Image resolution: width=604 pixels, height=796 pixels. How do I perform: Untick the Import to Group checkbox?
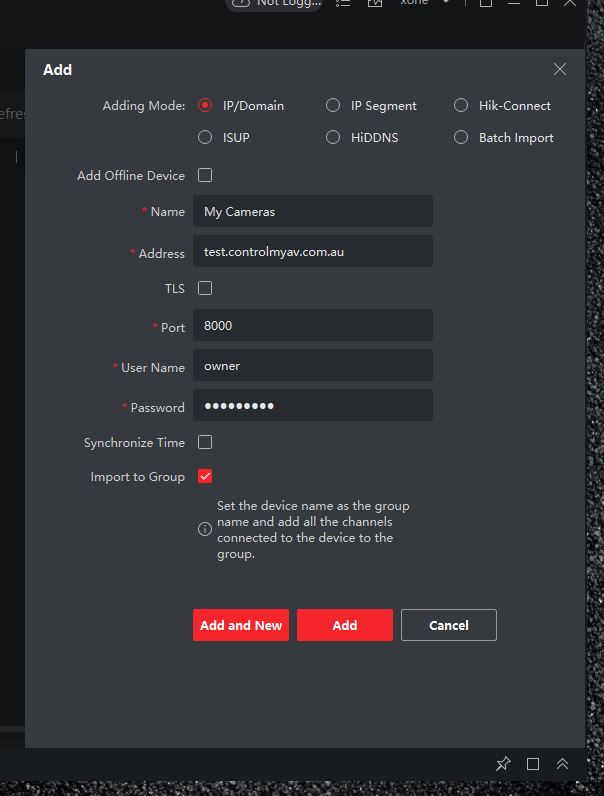205,476
